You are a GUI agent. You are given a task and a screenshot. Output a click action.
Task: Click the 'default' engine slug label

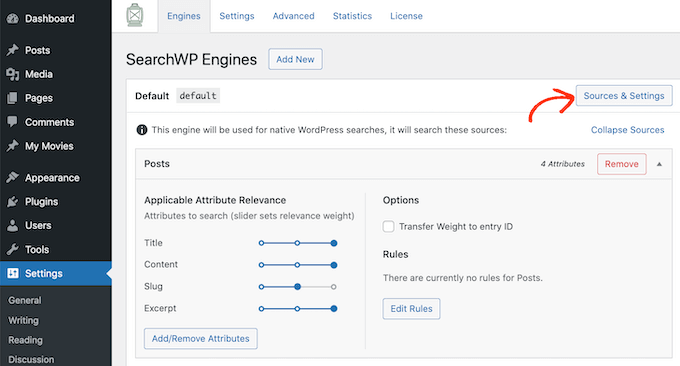tap(198, 95)
